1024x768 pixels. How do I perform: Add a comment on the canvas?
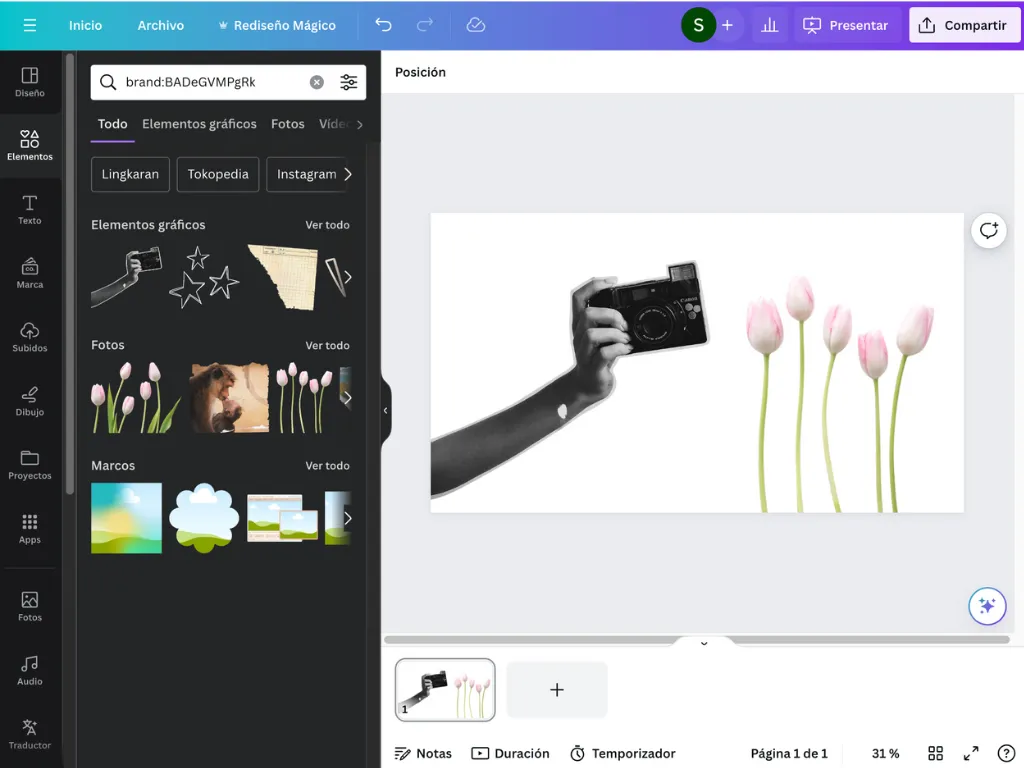[x=989, y=231]
